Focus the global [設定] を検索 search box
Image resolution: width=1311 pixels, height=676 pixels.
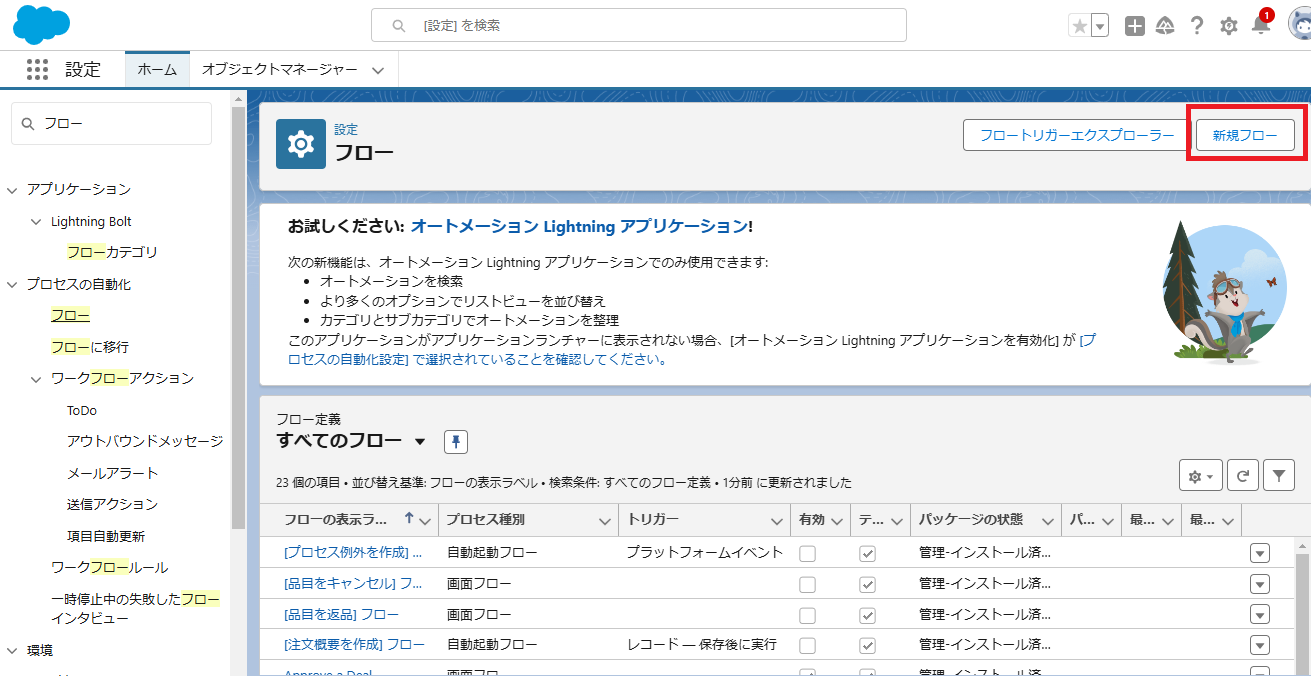638,25
